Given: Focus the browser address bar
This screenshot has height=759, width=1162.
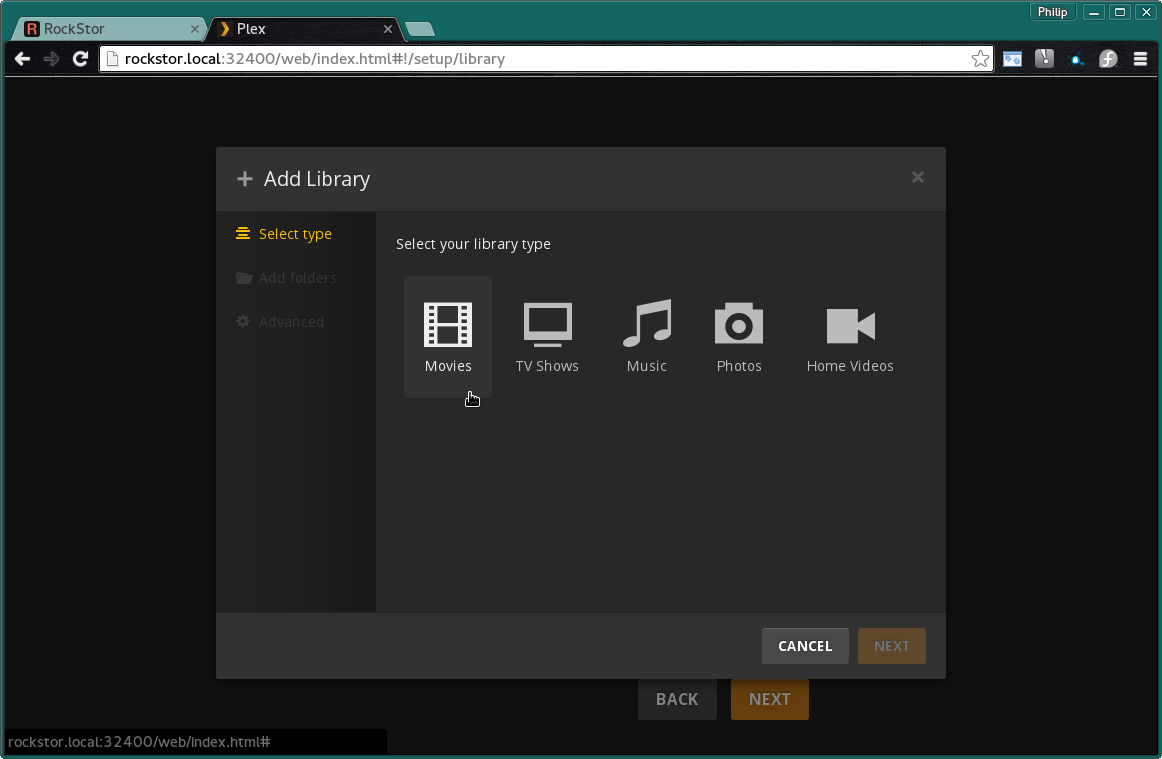Looking at the screenshot, I should point(545,59).
